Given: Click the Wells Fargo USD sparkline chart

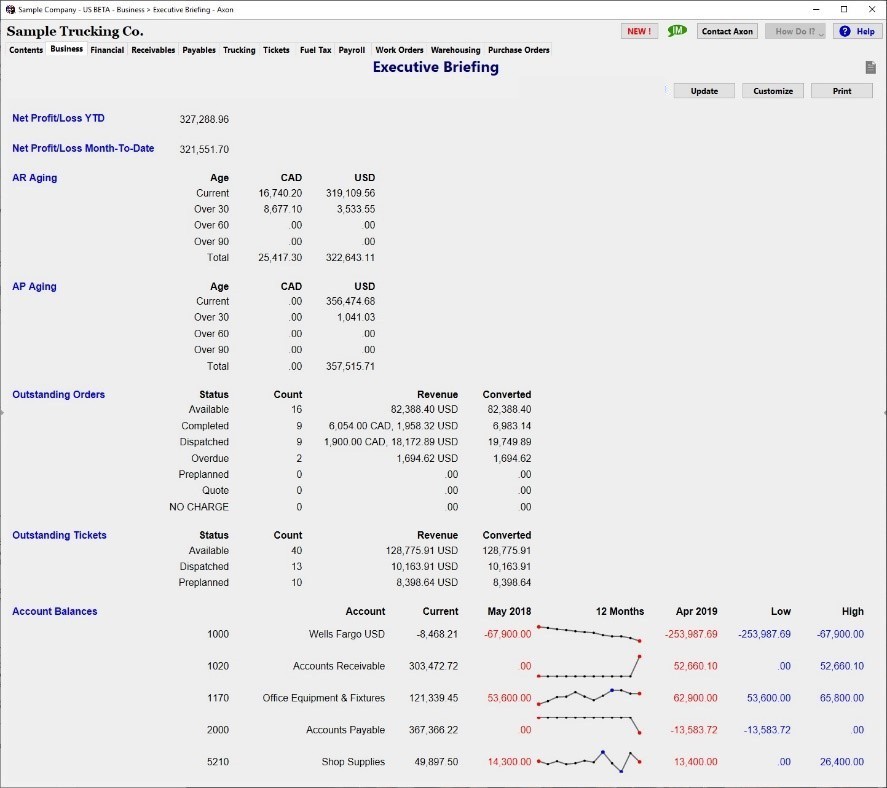Looking at the screenshot, I should coord(589,634).
